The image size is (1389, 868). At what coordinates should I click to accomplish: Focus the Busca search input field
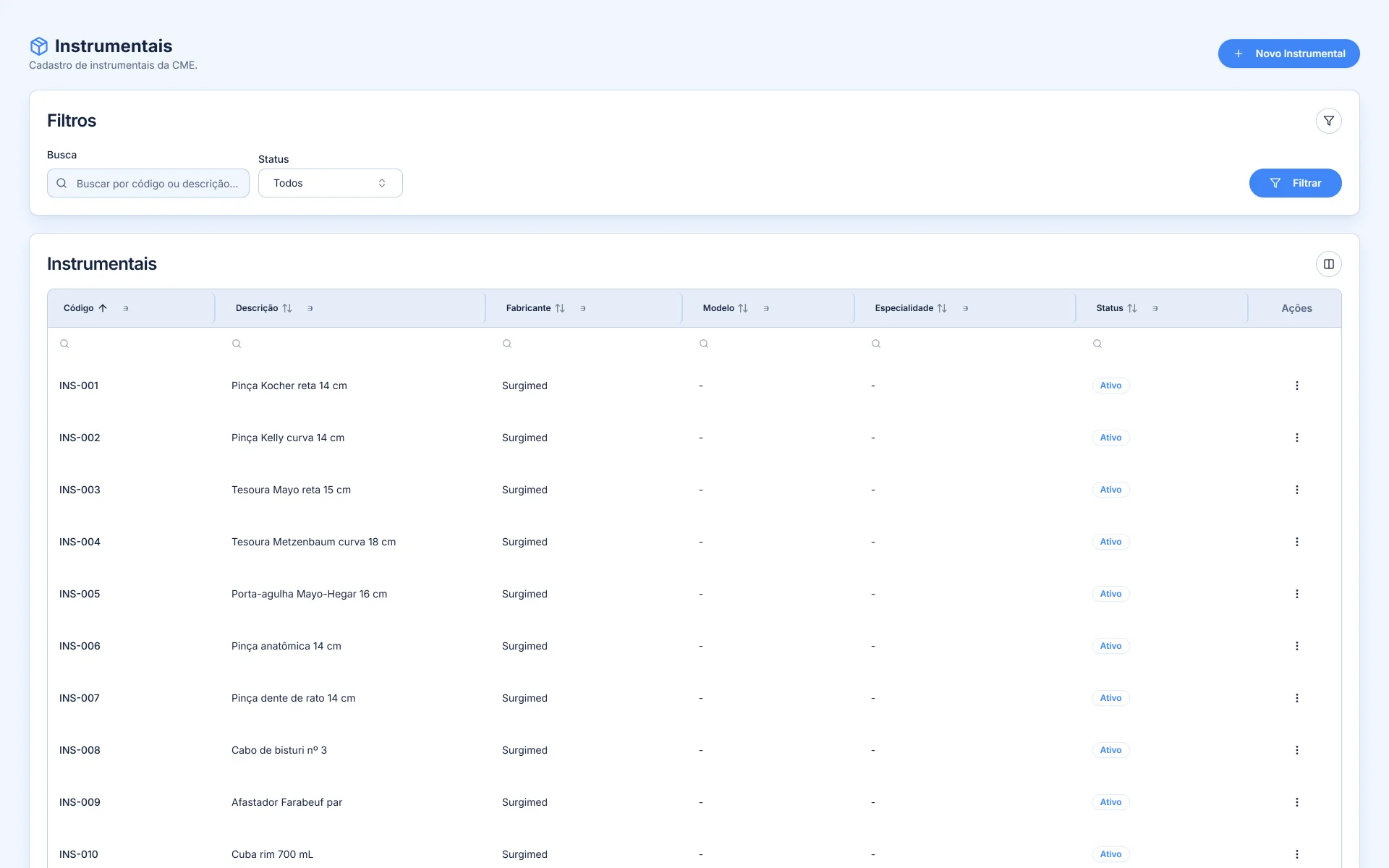(148, 183)
